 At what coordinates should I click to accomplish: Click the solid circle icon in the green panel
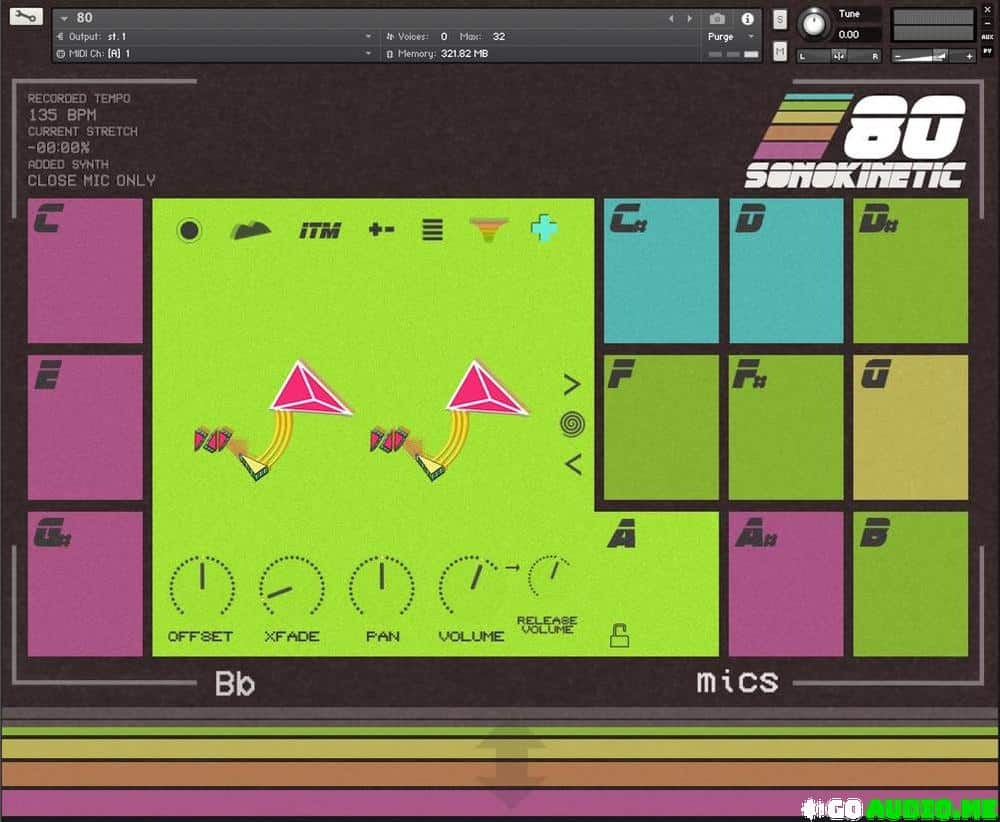(x=189, y=230)
